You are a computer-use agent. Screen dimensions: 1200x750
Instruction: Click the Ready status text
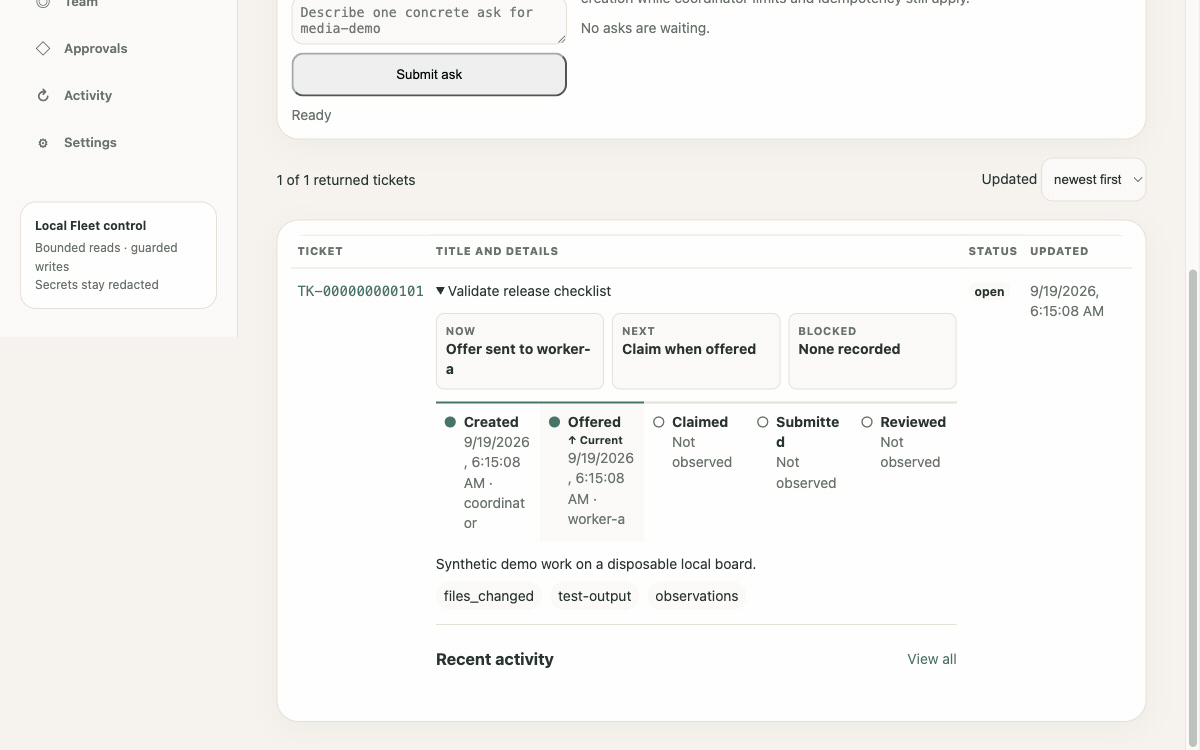(311, 115)
